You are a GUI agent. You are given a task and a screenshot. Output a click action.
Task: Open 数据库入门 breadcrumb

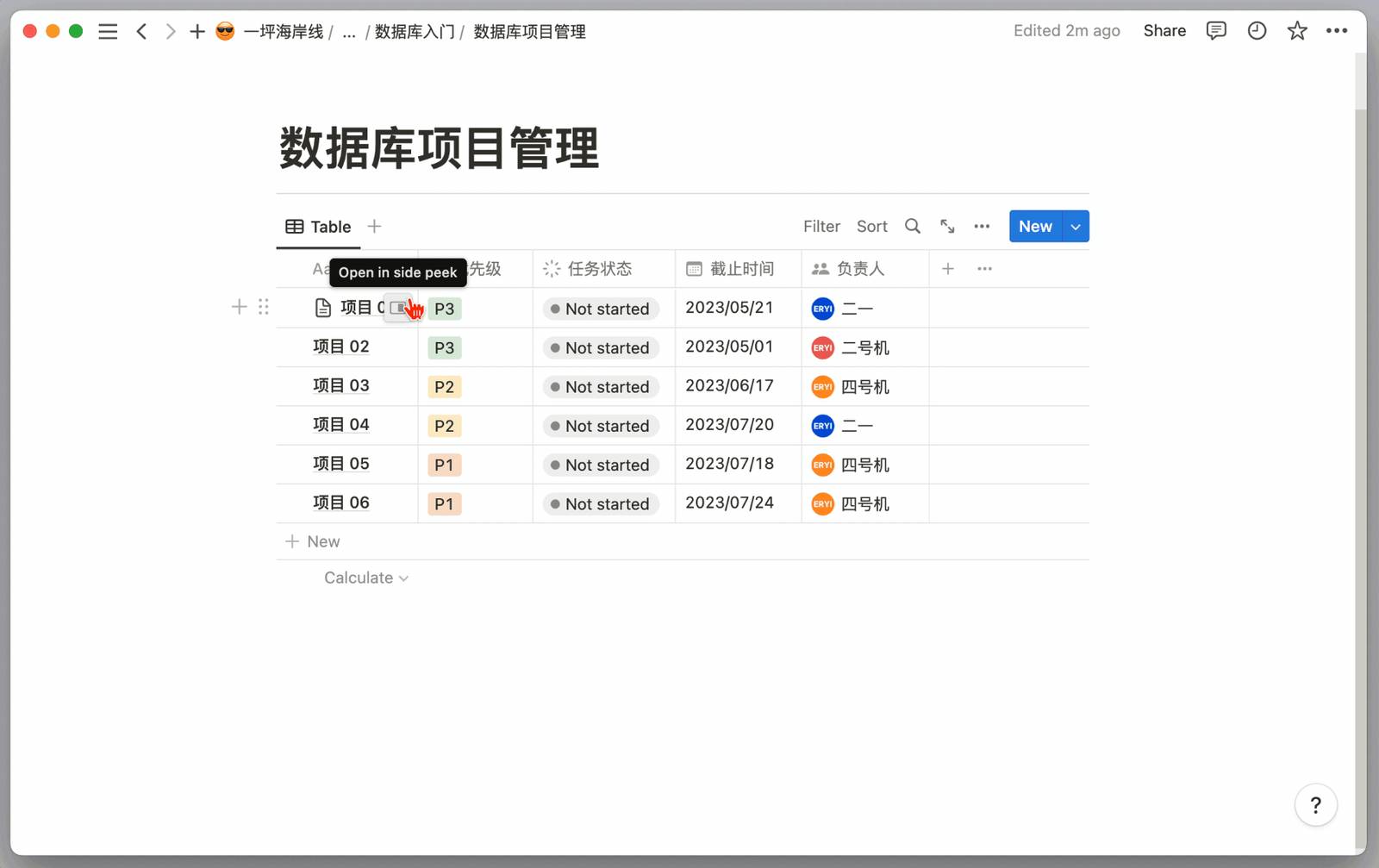pos(415,32)
